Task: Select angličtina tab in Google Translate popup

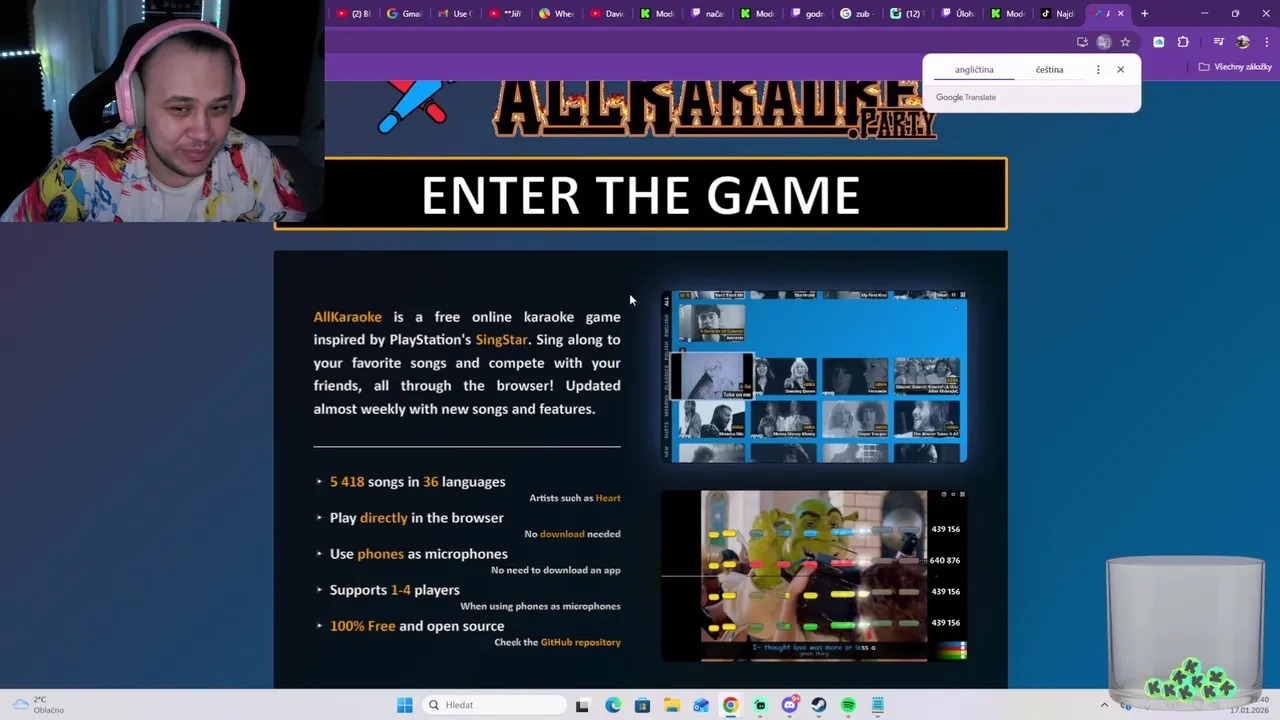Action: [974, 70]
